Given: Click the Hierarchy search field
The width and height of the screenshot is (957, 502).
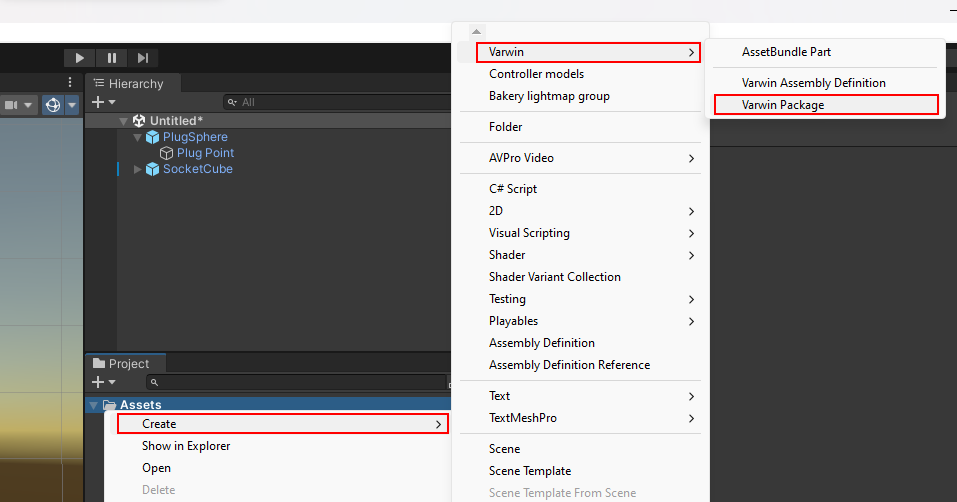Looking at the screenshot, I should (337, 102).
